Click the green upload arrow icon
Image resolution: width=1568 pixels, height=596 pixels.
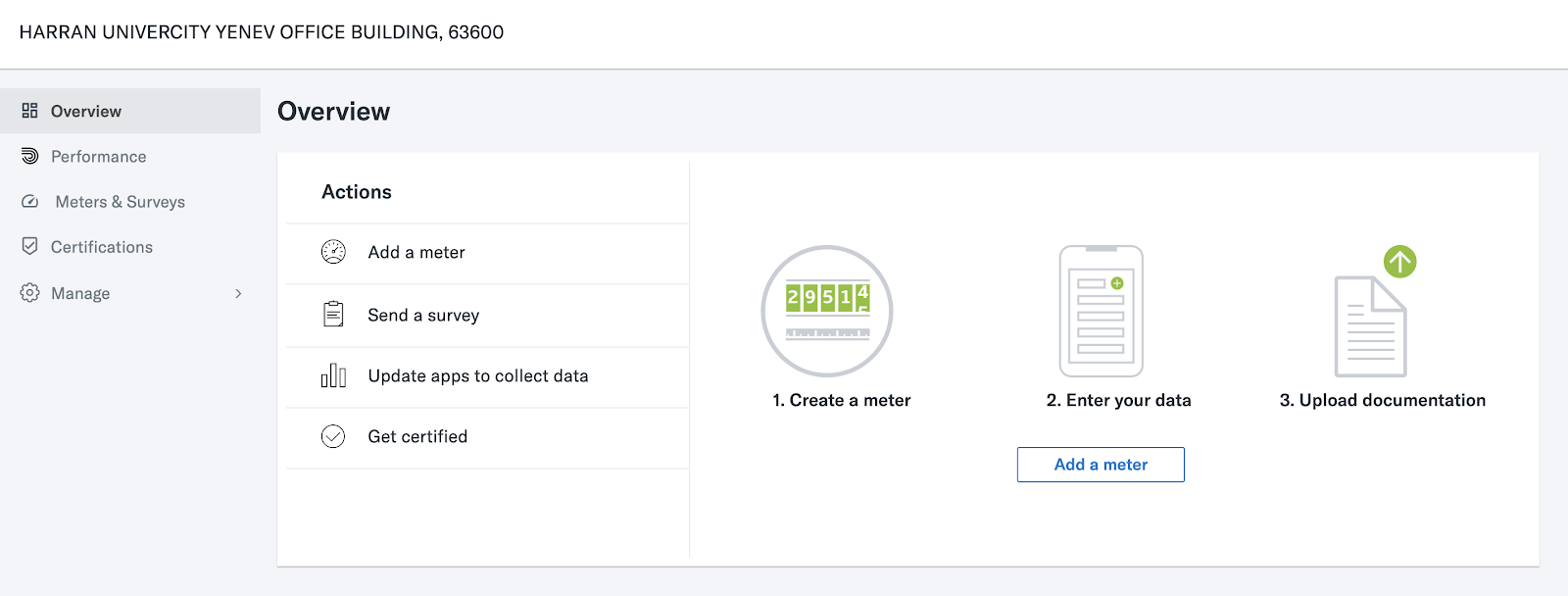tap(1399, 262)
